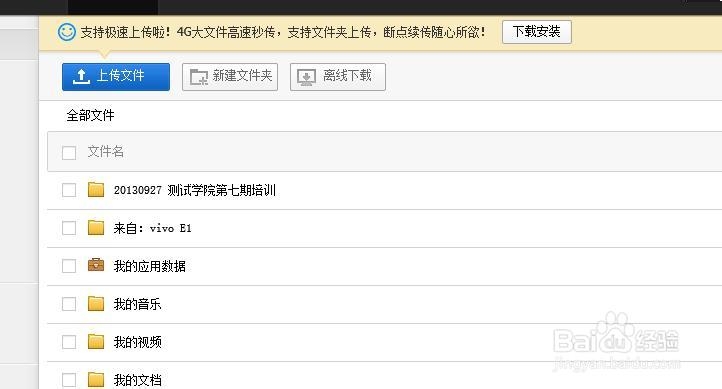This screenshot has width=722, height=389.
Task: Open 离线下载 offline download
Action: (338, 76)
